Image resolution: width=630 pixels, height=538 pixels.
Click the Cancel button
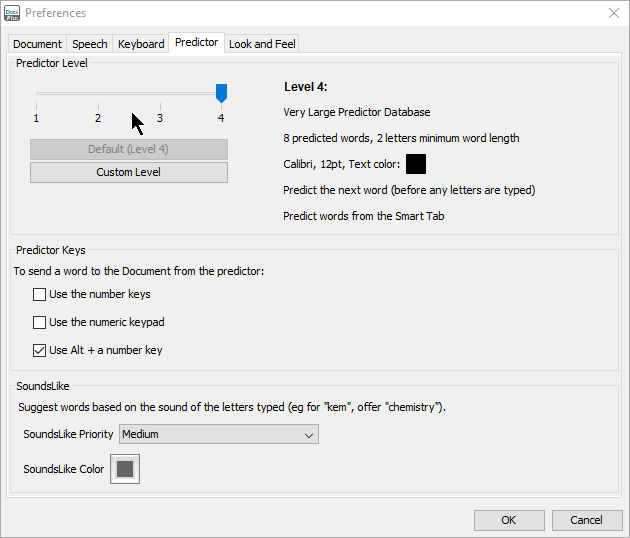586,520
